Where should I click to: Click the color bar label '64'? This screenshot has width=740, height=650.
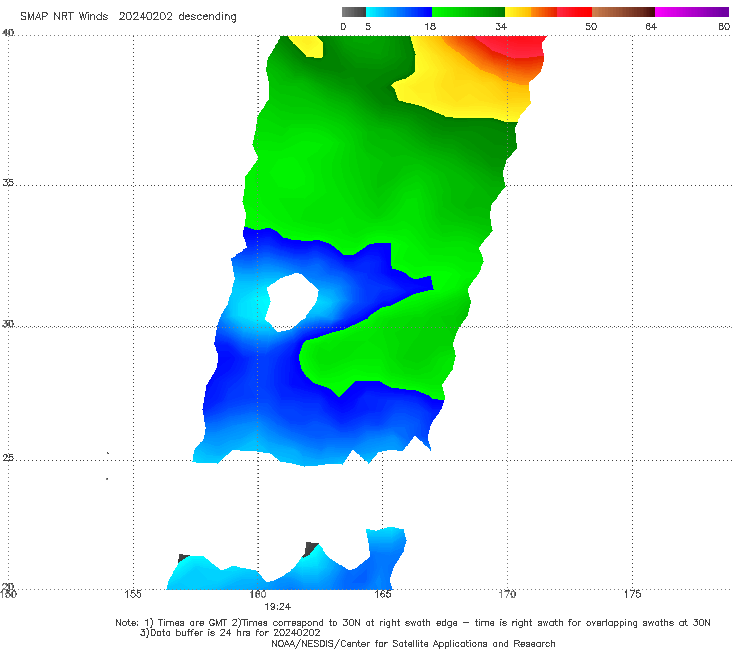651,26
